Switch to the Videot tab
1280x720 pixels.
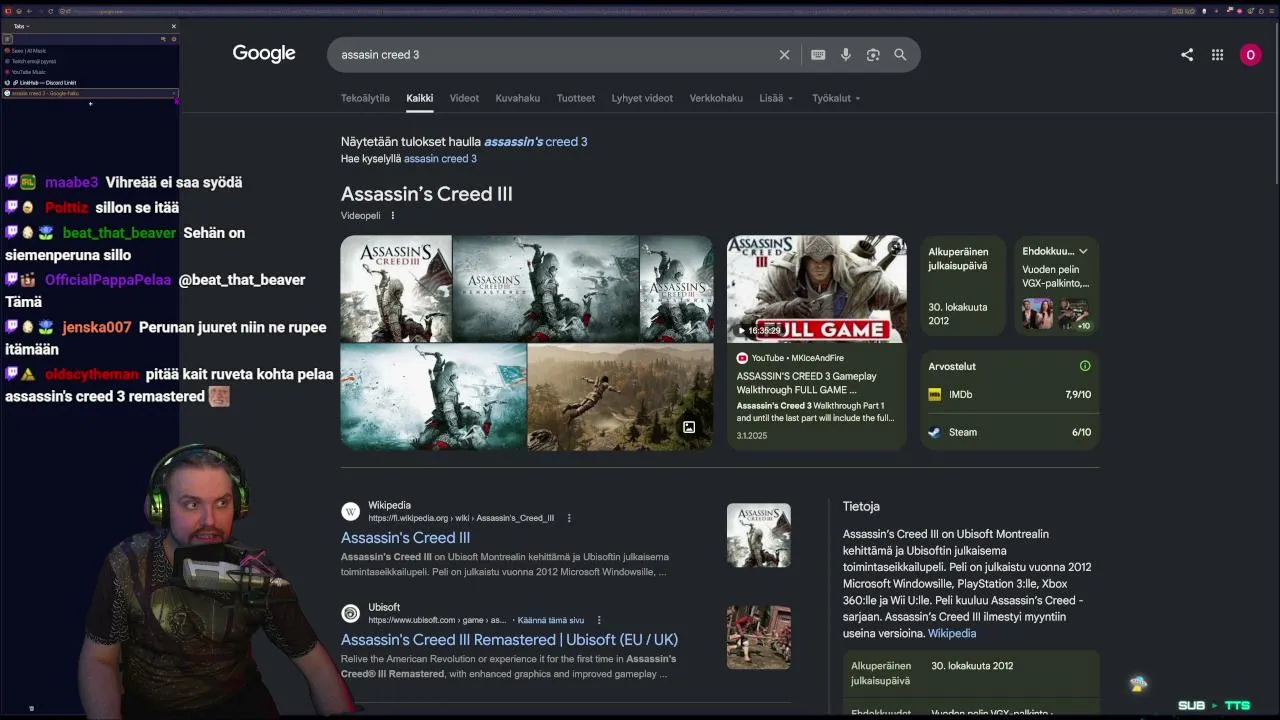[464, 98]
